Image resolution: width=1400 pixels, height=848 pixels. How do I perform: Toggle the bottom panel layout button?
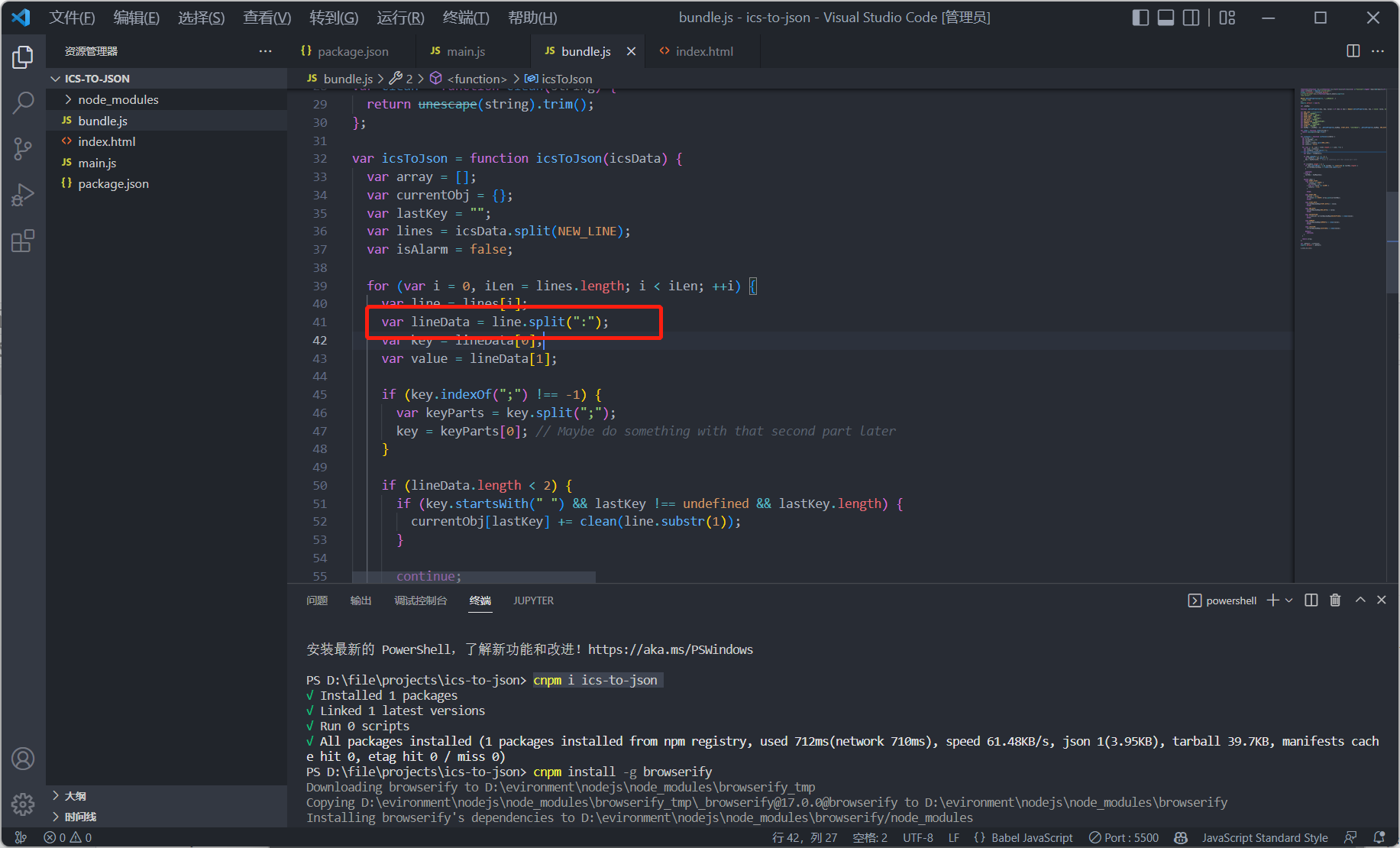pos(1166,18)
